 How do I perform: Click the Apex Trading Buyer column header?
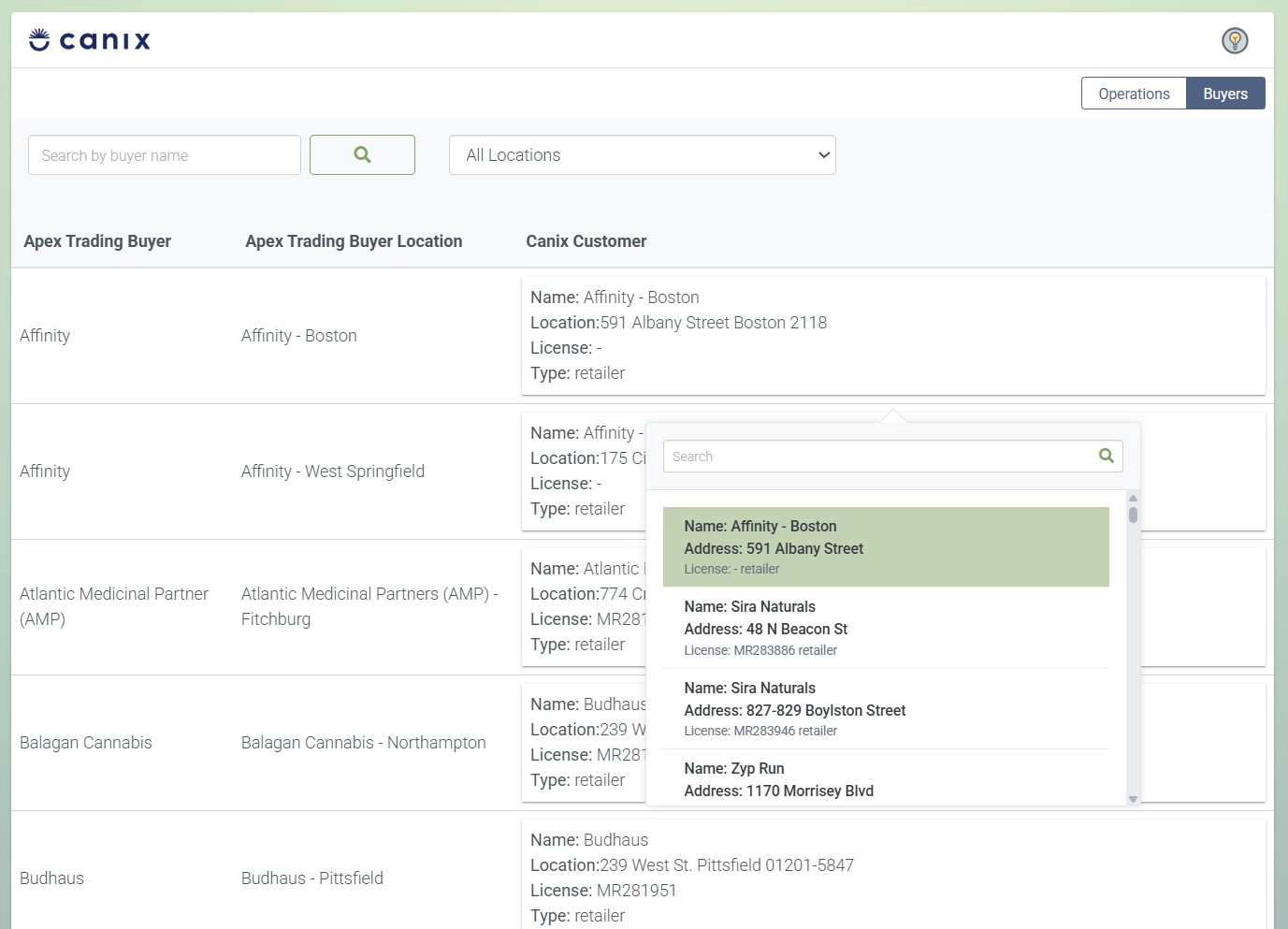(x=97, y=241)
